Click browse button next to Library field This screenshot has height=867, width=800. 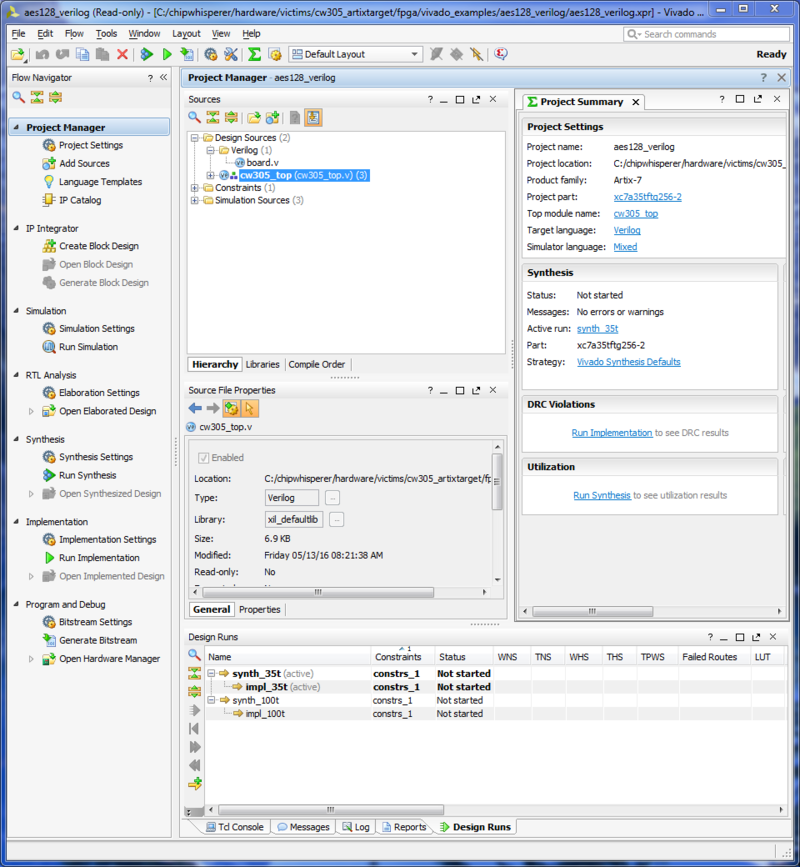337,520
